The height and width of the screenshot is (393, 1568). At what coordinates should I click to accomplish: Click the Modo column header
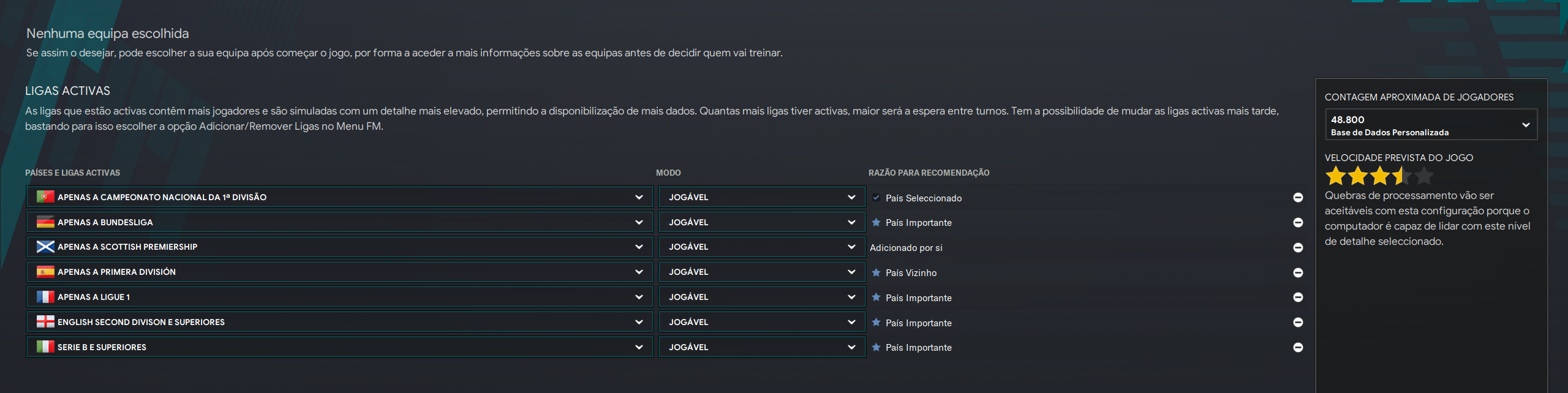point(668,173)
